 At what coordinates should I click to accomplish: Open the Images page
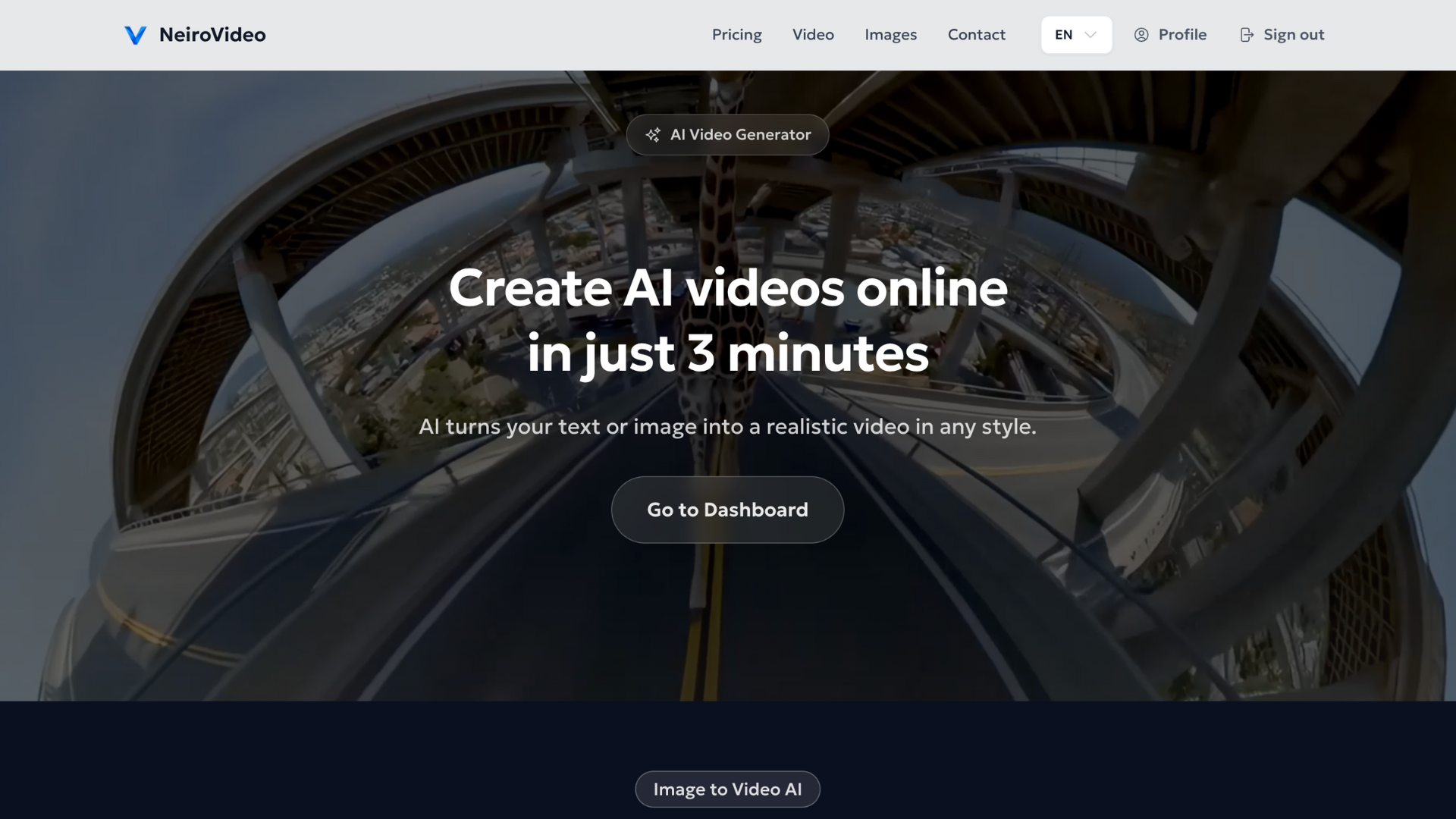[890, 35]
